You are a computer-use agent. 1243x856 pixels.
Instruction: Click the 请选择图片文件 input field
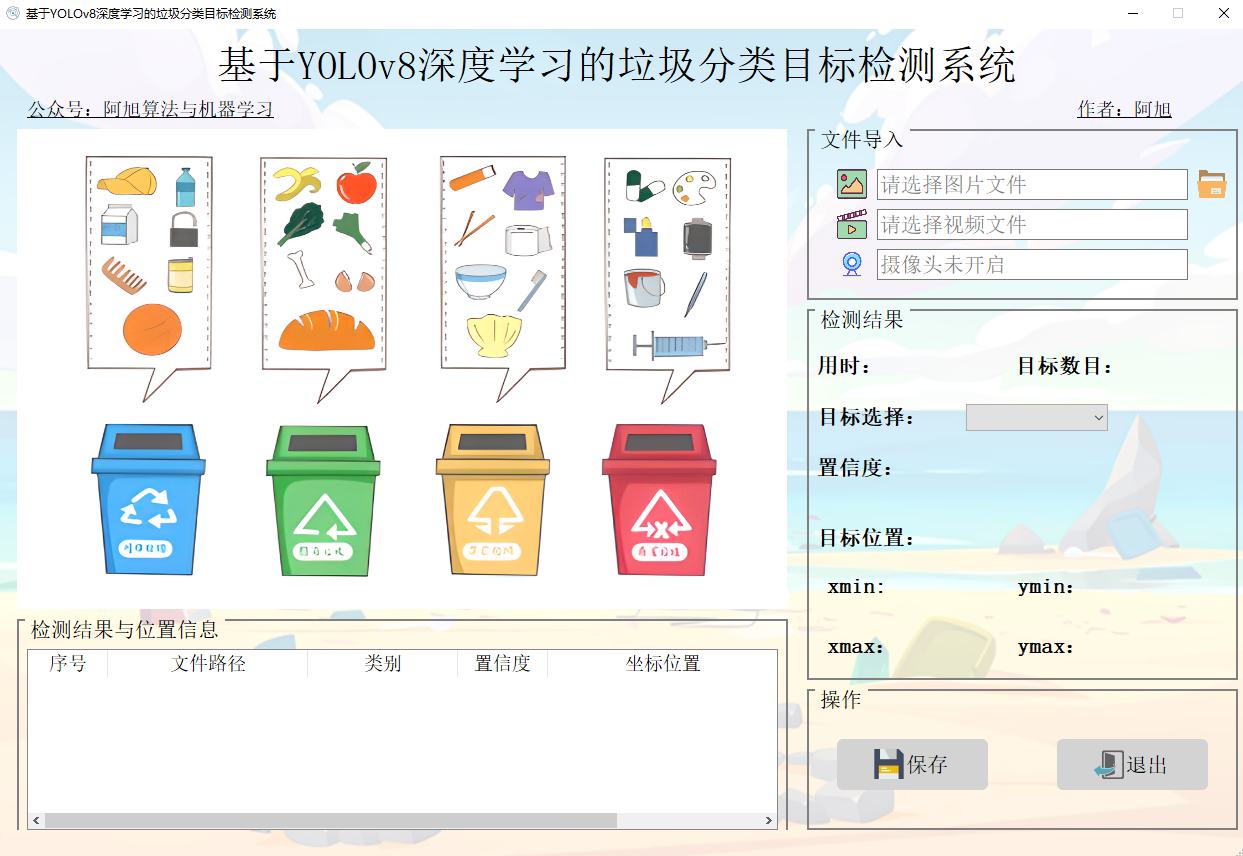[x=1032, y=185]
